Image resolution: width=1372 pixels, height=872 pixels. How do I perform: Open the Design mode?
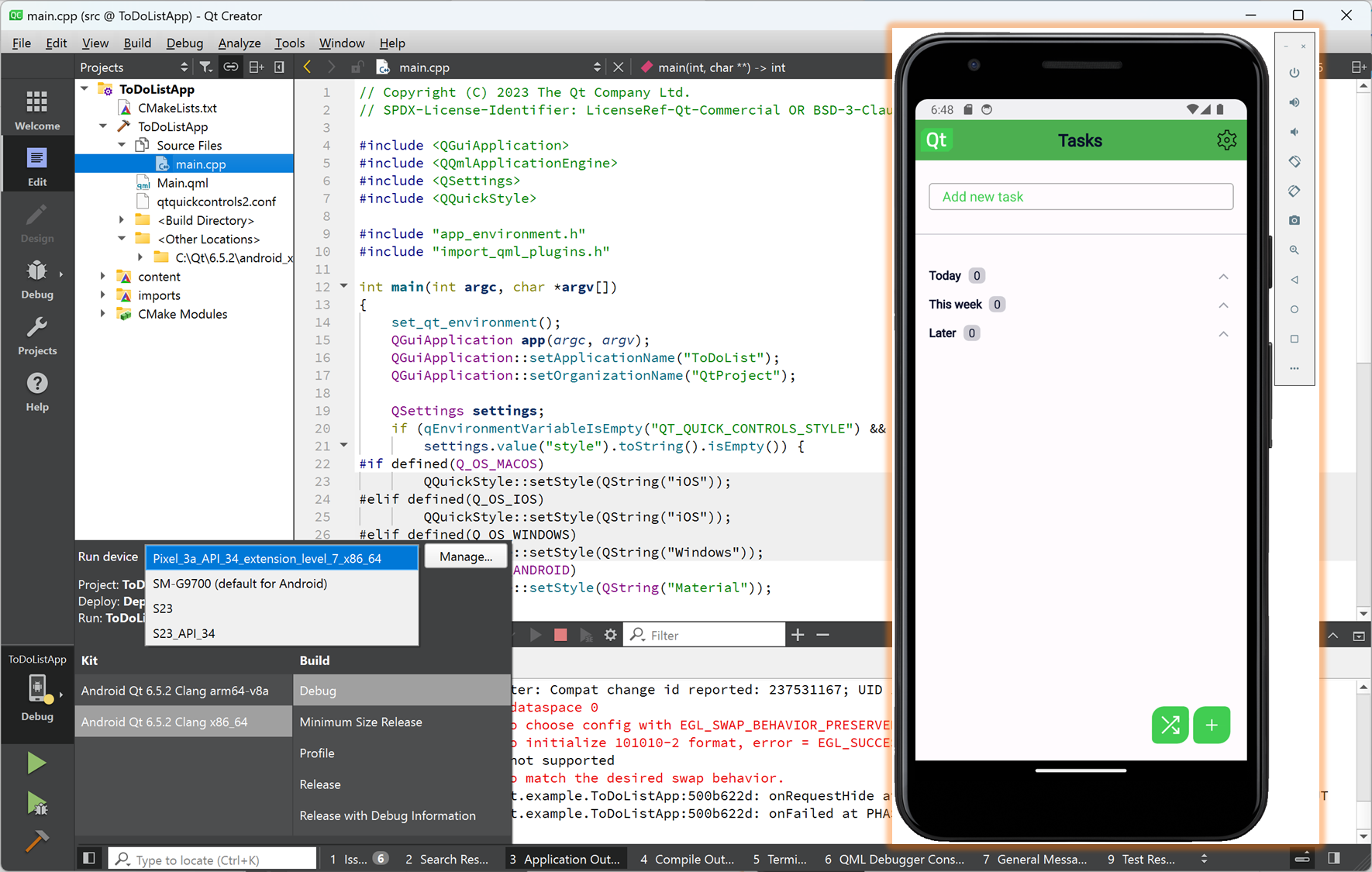pyautogui.click(x=37, y=222)
